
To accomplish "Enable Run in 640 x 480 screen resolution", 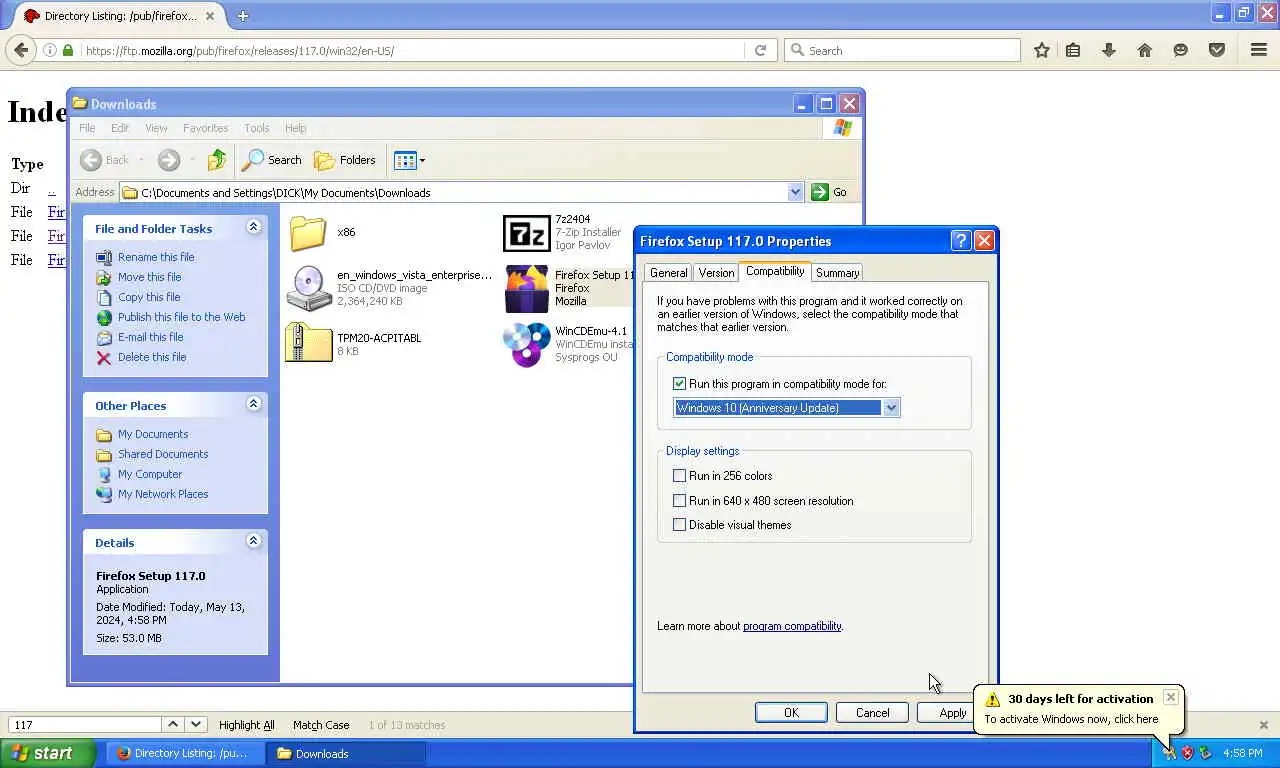I will pos(680,501).
